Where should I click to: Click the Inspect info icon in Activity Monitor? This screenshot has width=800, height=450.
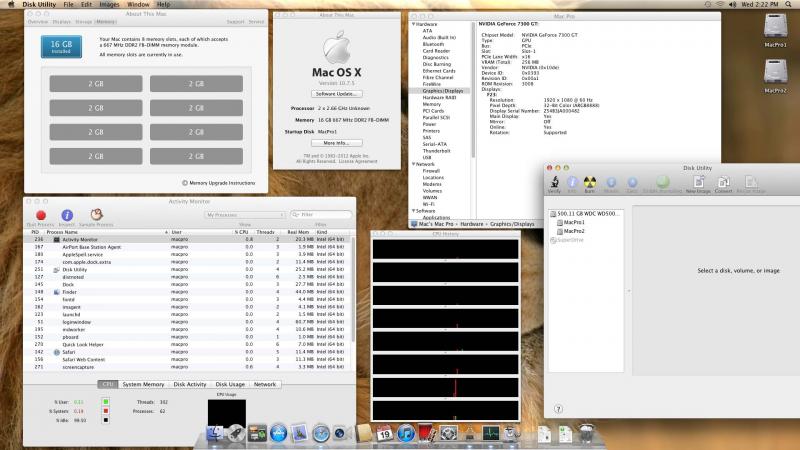(67, 214)
